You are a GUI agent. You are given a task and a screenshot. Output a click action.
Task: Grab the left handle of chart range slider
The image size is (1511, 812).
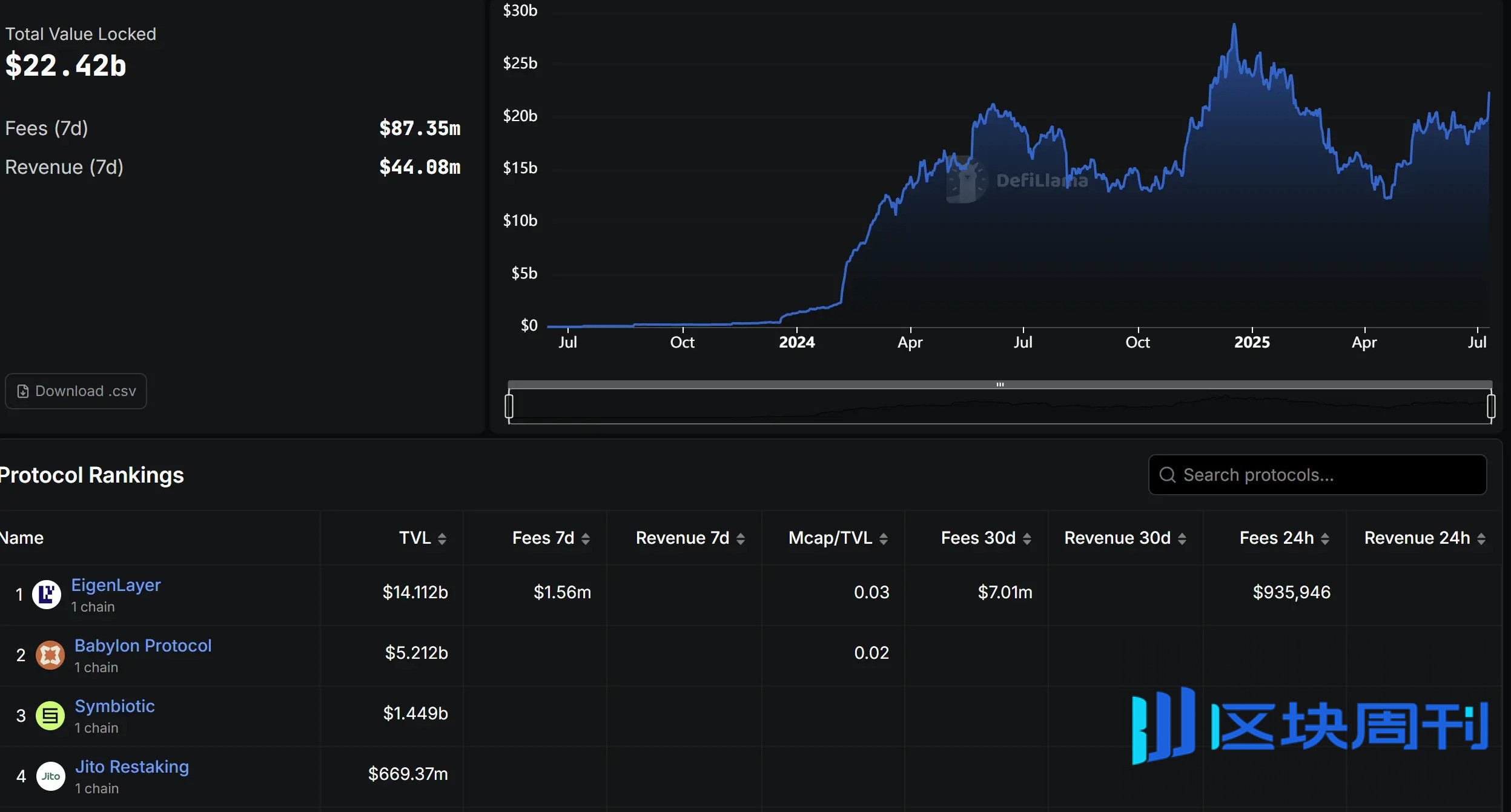509,406
